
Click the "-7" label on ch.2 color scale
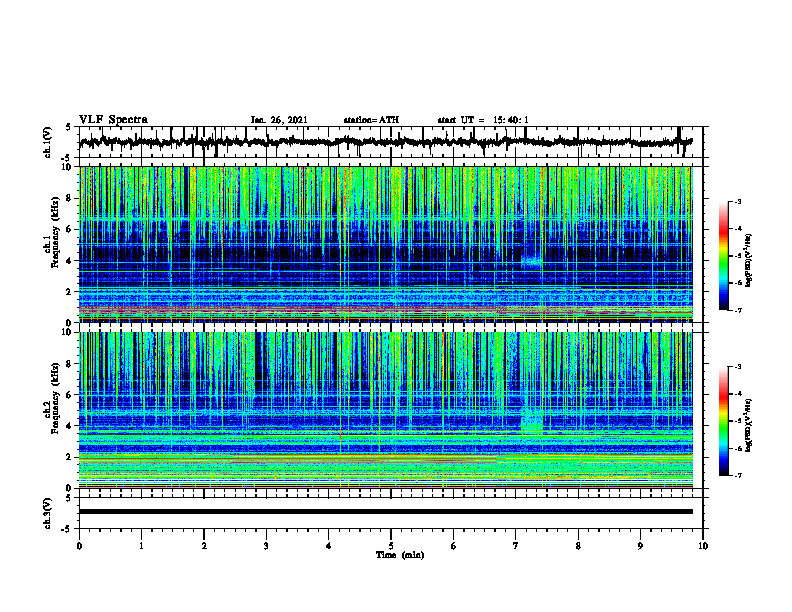[737, 475]
